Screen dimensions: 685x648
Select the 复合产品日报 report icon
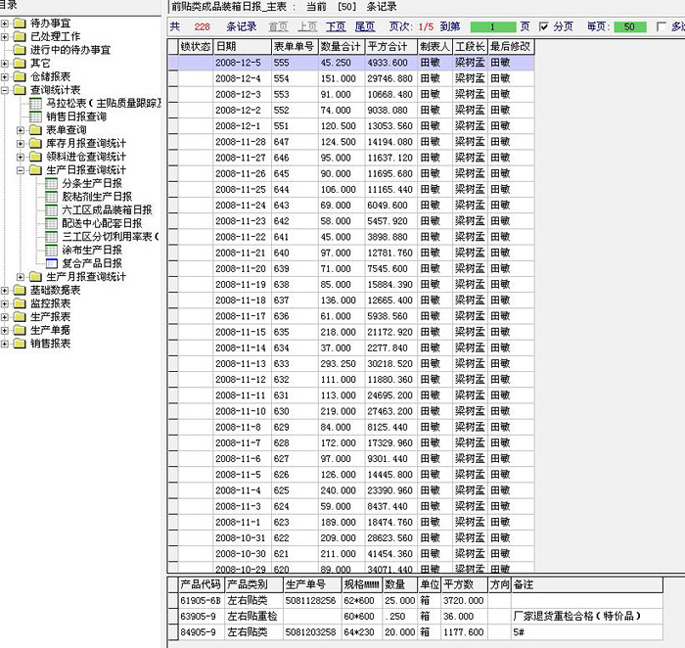tap(52, 263)
